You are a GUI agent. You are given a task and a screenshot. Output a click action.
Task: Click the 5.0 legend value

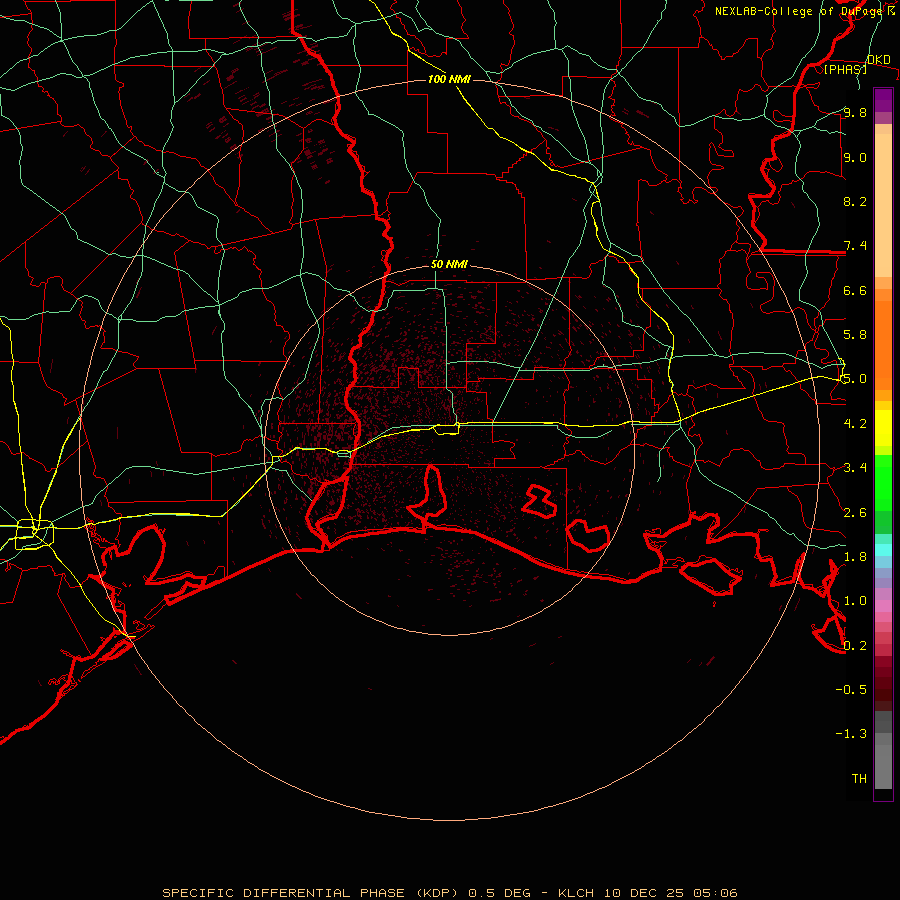pos(855,379)
